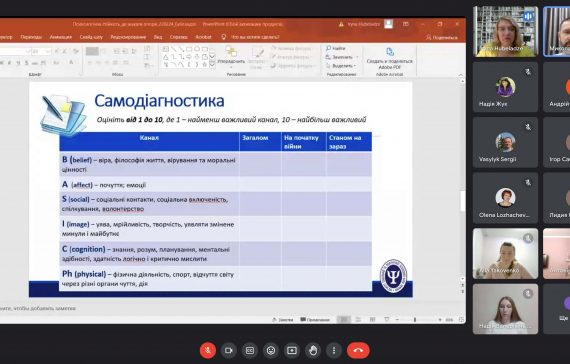Open the Acrobat ribbon tab
Screen dimensions: 570x364
(203, 37)
